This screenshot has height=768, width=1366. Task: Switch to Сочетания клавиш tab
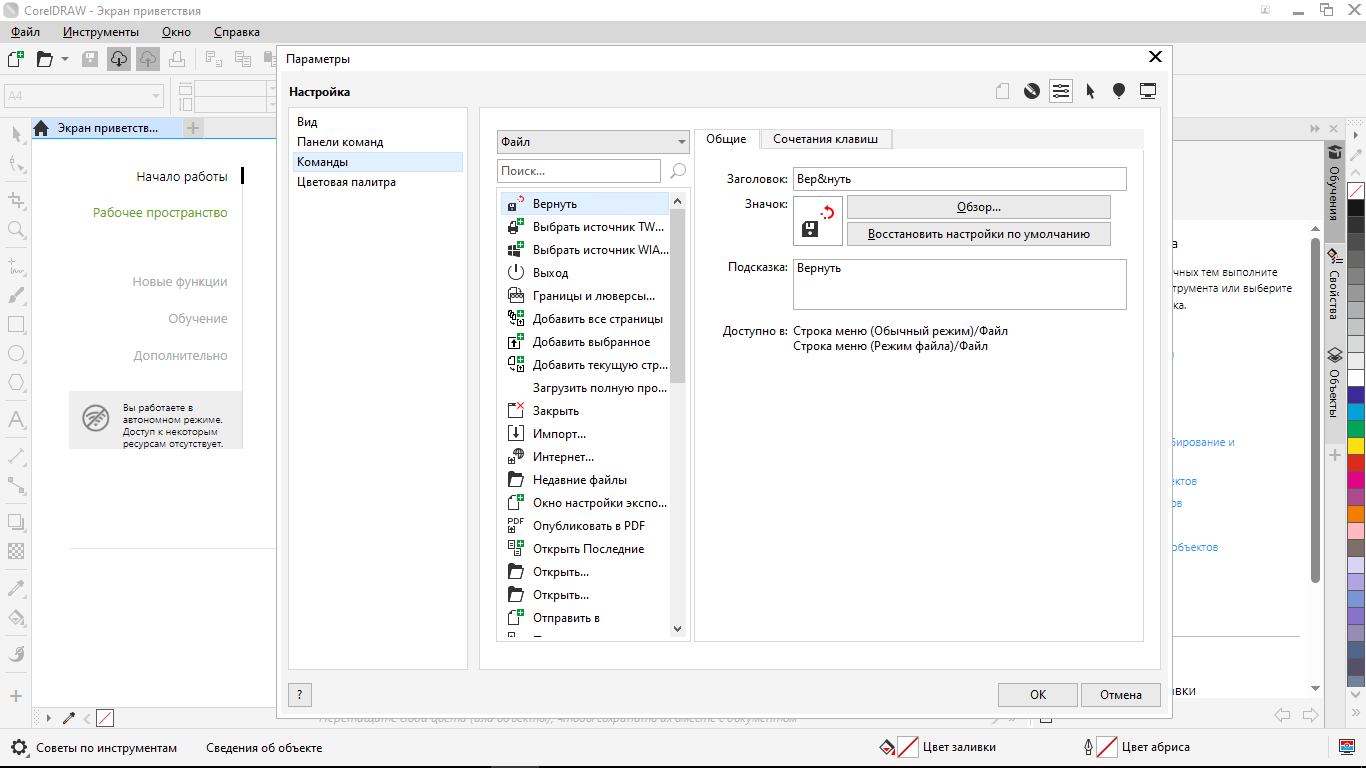825,139
